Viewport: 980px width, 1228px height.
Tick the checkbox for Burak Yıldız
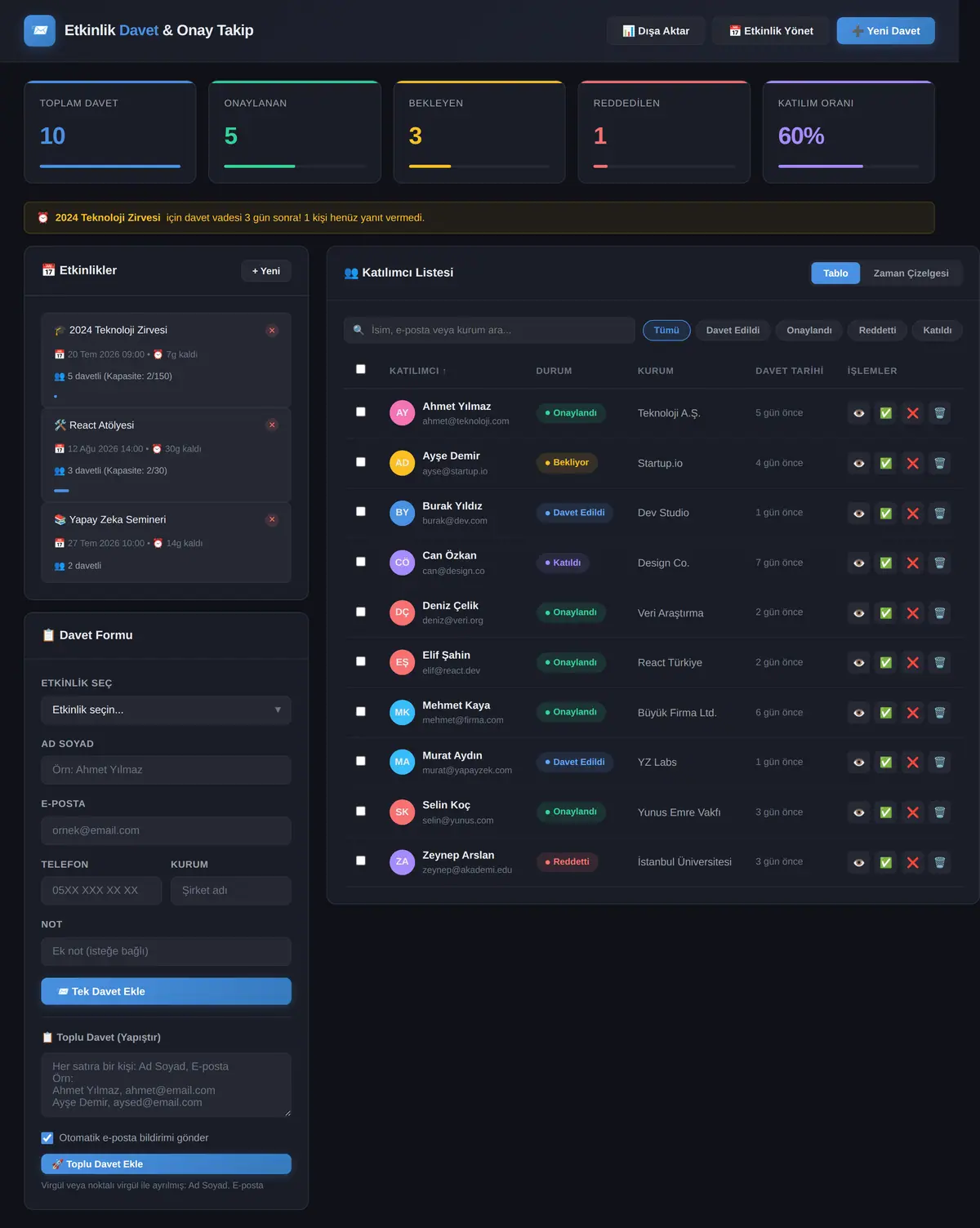coord(361,511)
